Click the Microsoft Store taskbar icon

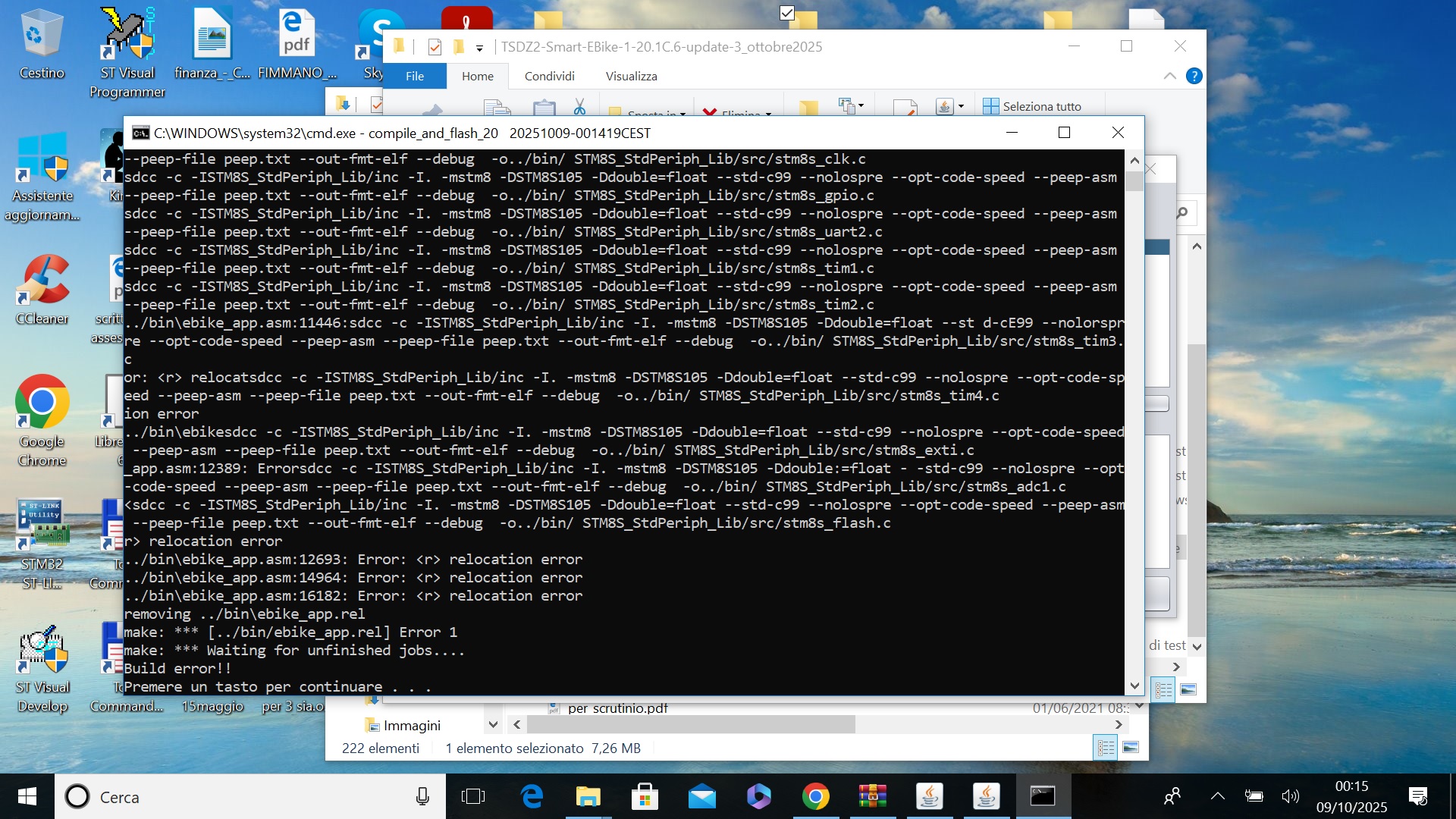645,796
